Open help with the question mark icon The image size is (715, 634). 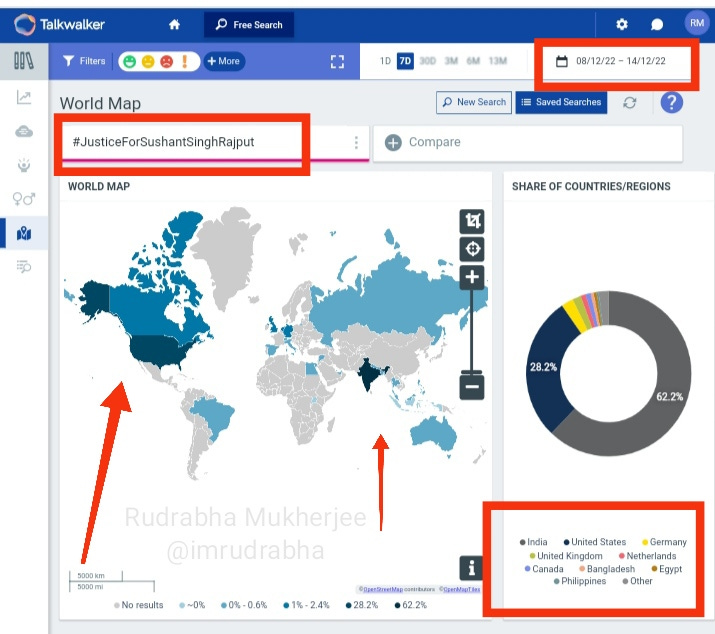[x=672, y=103]
